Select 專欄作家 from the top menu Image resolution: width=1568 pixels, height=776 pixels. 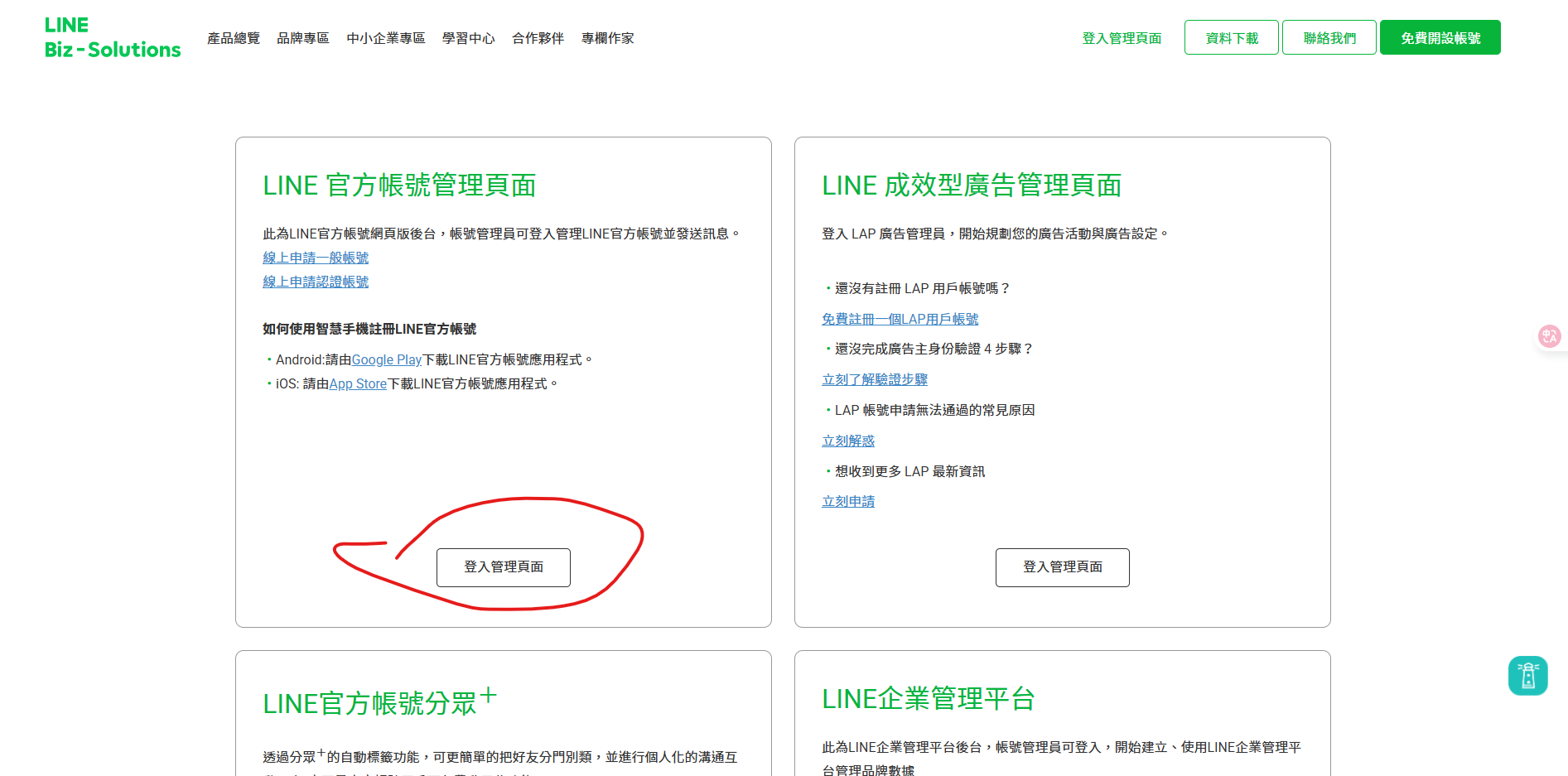coord(607,38)
